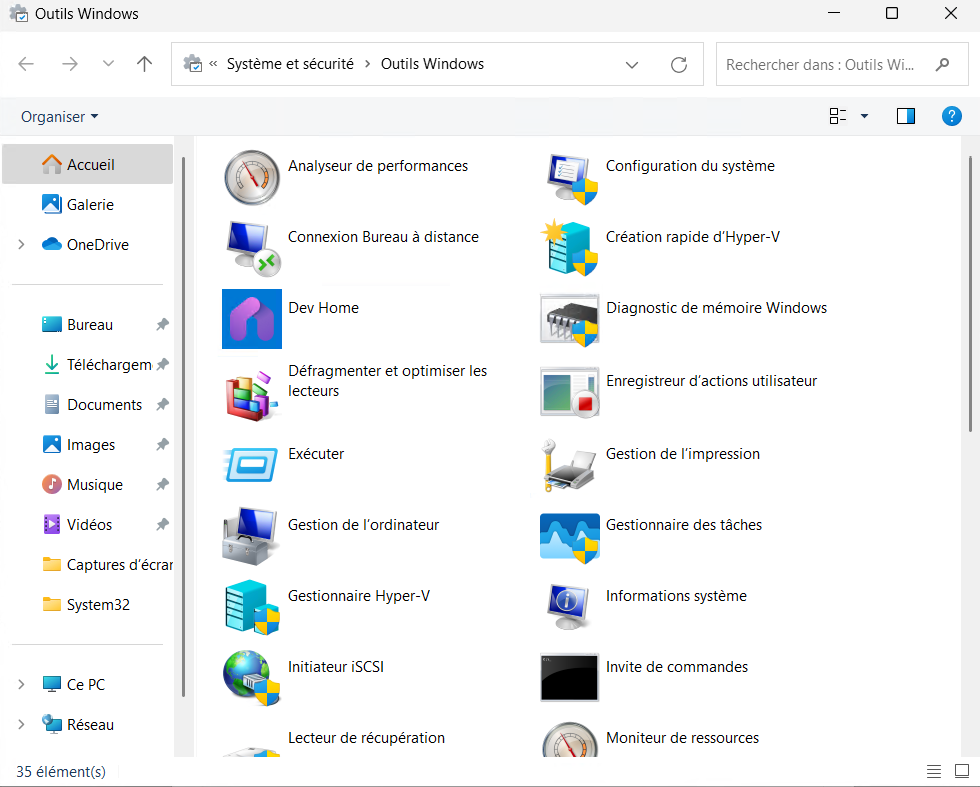The height and width of the screenshot is (787, 980).
Task: Open the Invite de commandes icon
Action: click(x=569, y=678)
